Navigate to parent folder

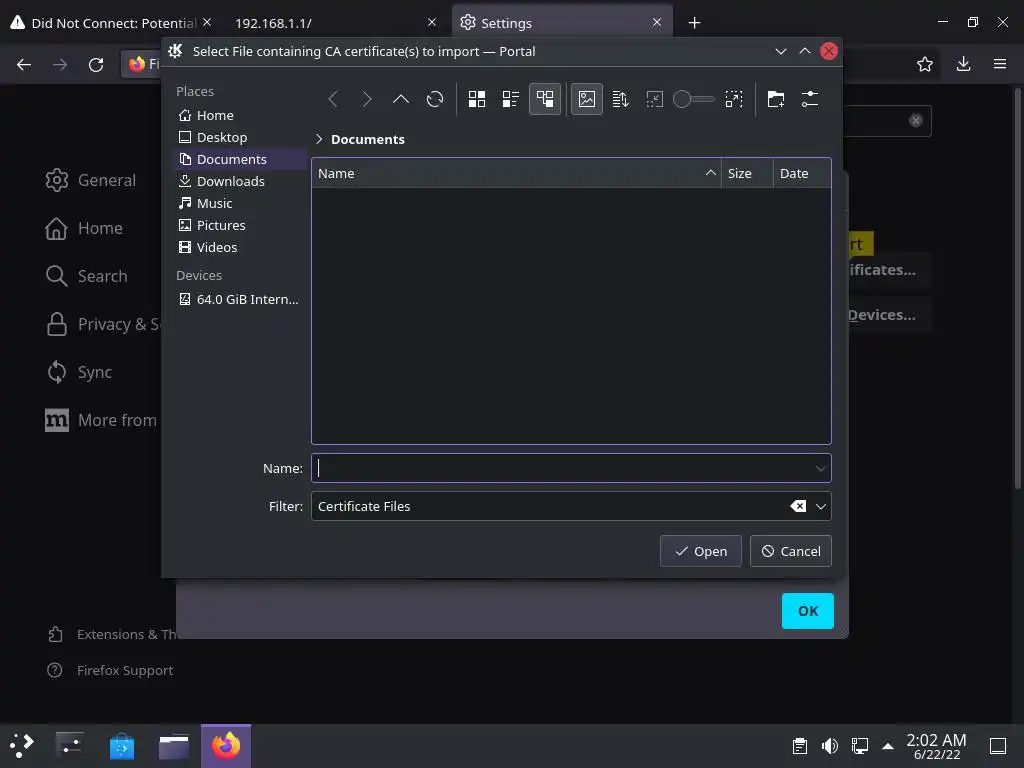(x=401, y=99)
